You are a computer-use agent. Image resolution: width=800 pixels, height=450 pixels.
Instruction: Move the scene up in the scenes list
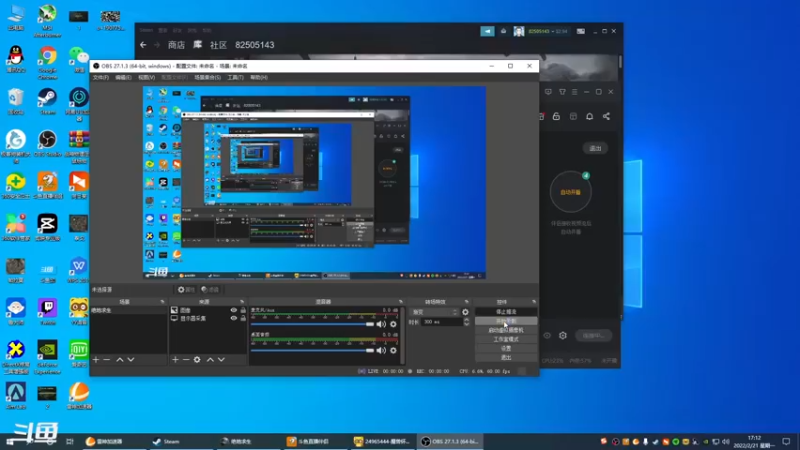coord(120,360)
